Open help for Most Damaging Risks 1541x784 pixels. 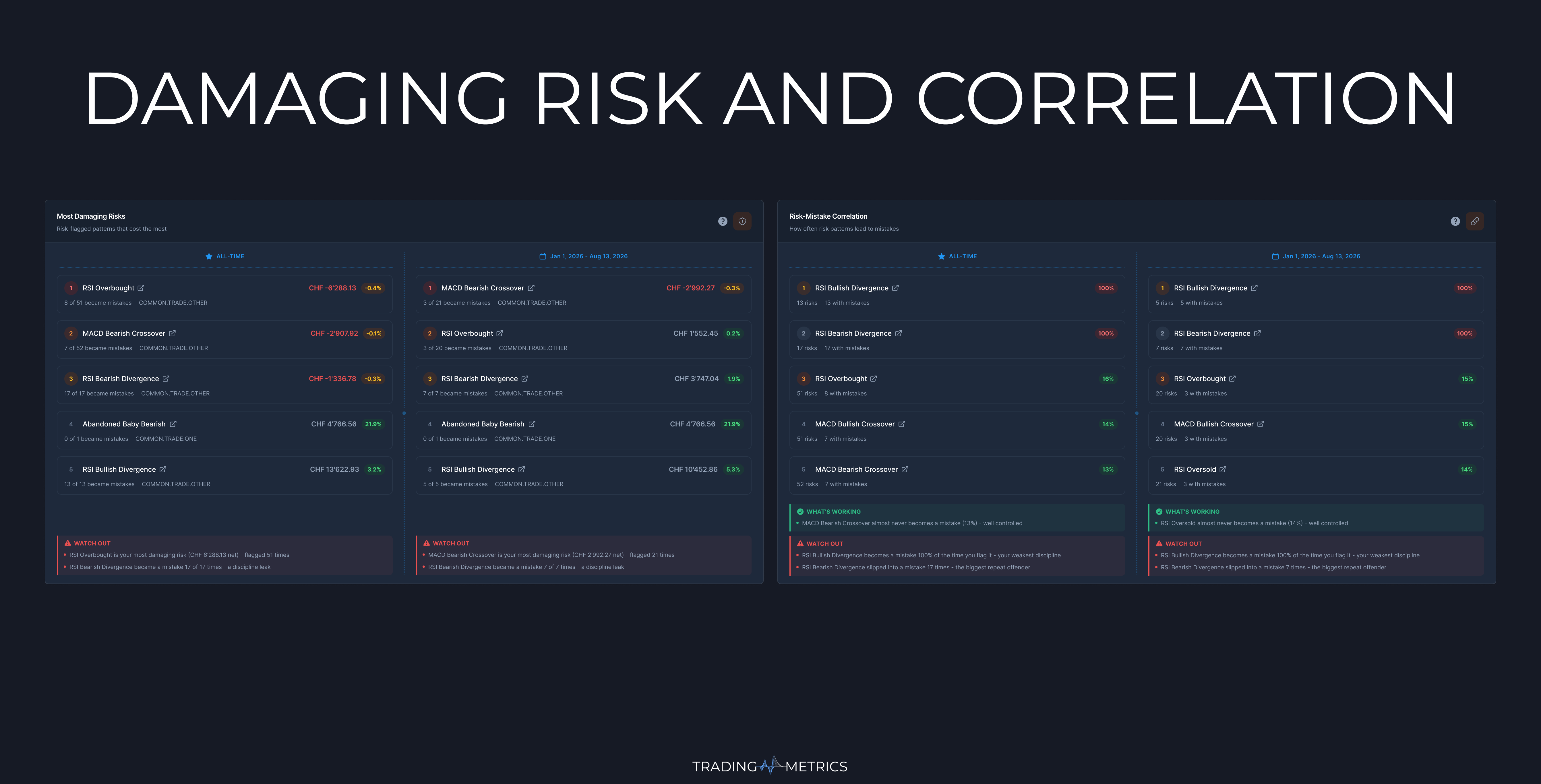coord(723,221)
